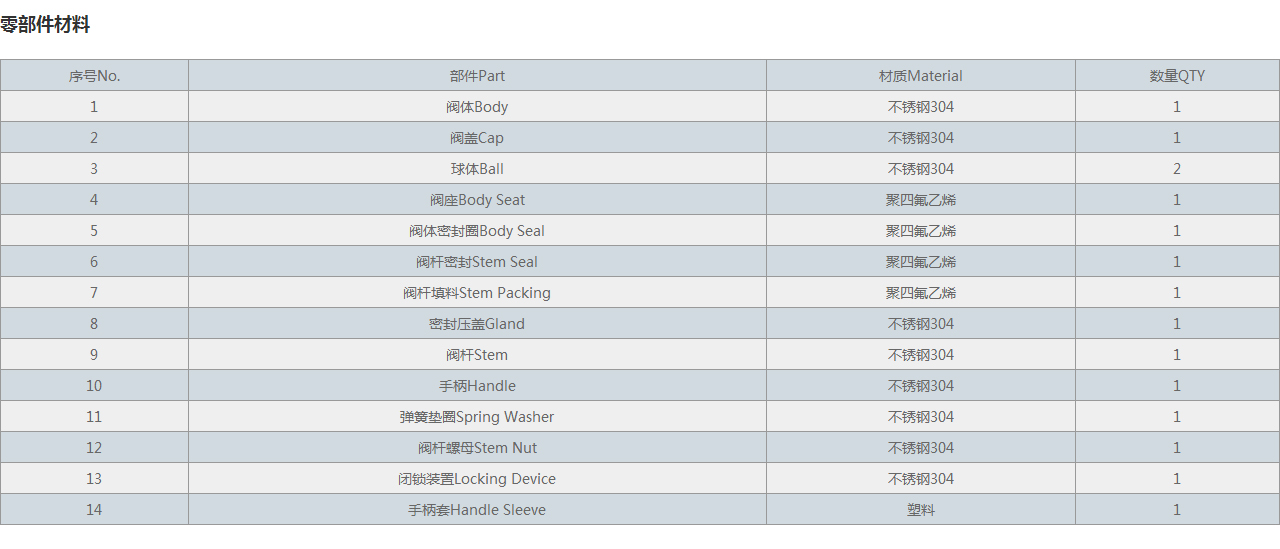Click the 塑料 material cell
Viewport: 1280px width, 549px height.
point(920,510)
